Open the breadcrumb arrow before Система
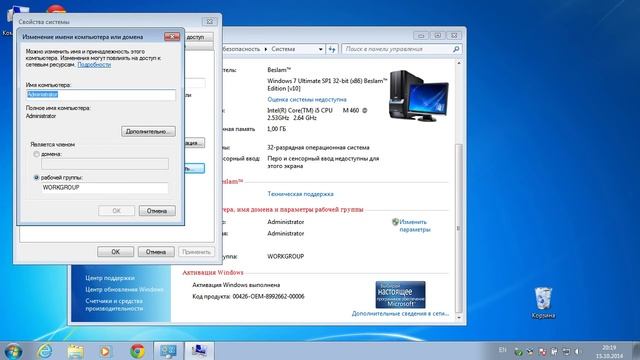This screenshot has height=360, width=640. point(266,49)
